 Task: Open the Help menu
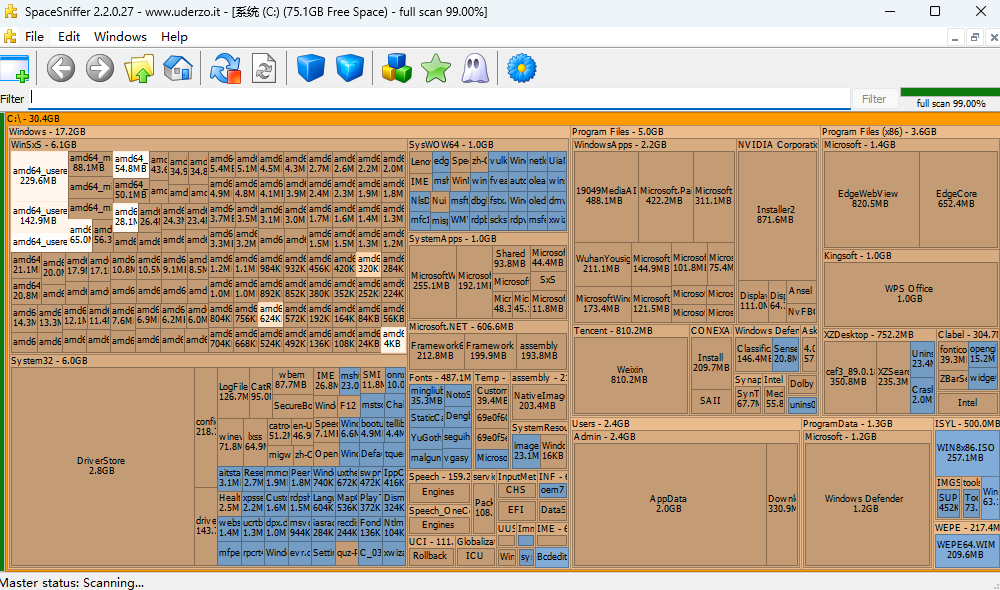click(x=174, y=36)
